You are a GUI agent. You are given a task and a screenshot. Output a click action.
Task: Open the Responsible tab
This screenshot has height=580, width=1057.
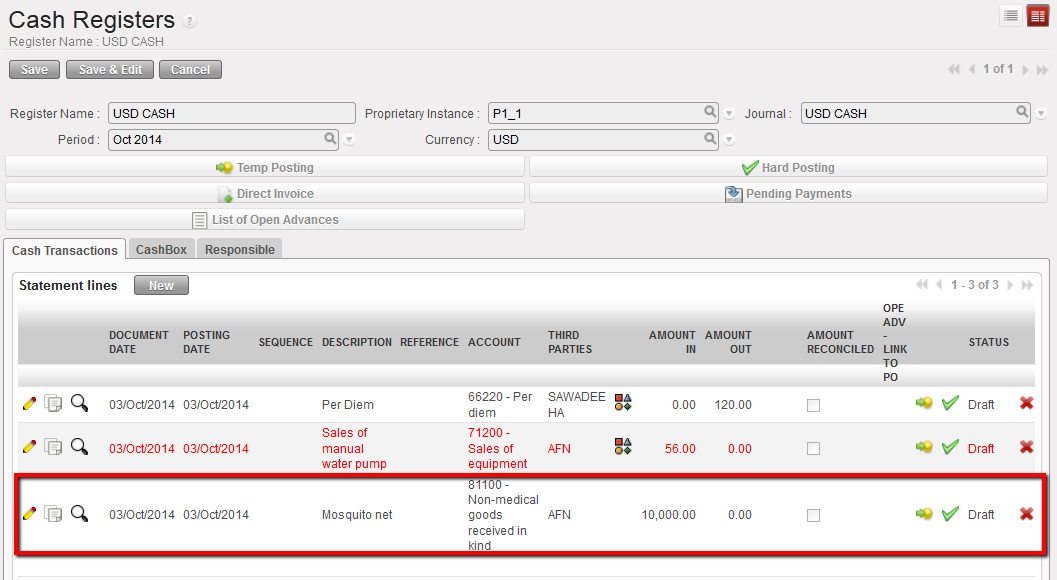point(239,249)
